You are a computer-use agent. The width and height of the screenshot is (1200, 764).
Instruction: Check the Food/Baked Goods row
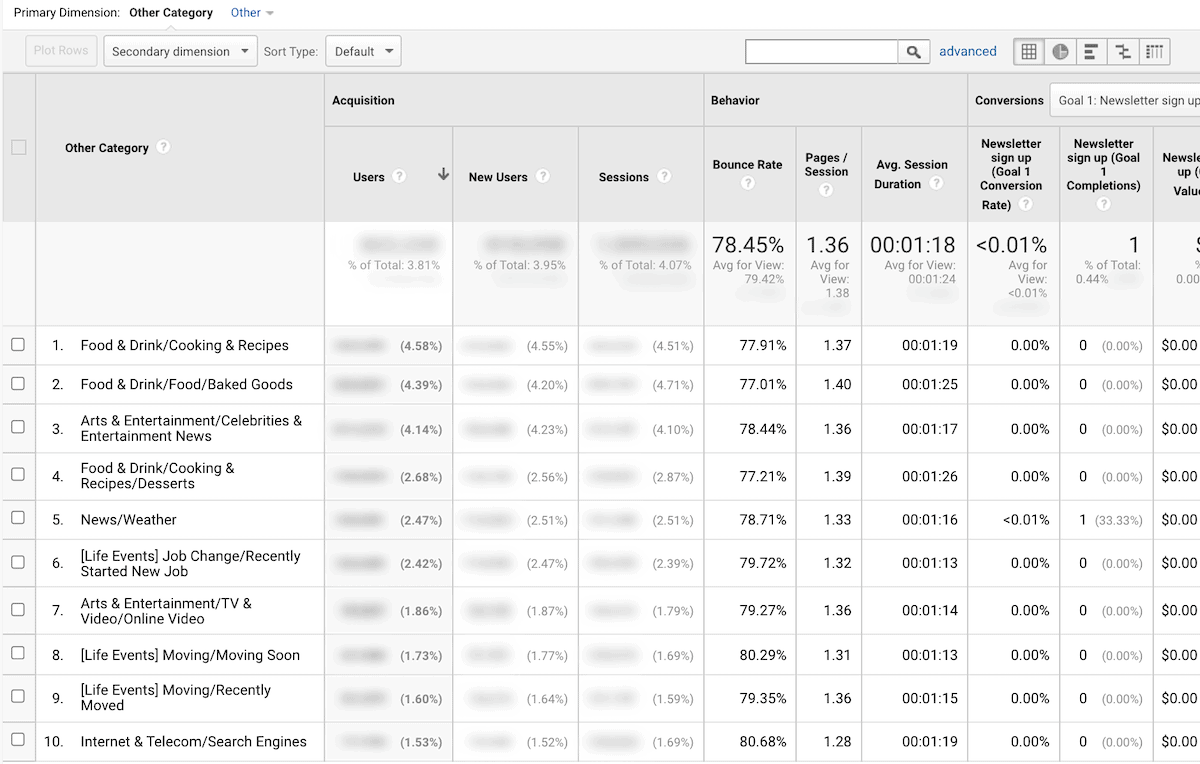18,384
